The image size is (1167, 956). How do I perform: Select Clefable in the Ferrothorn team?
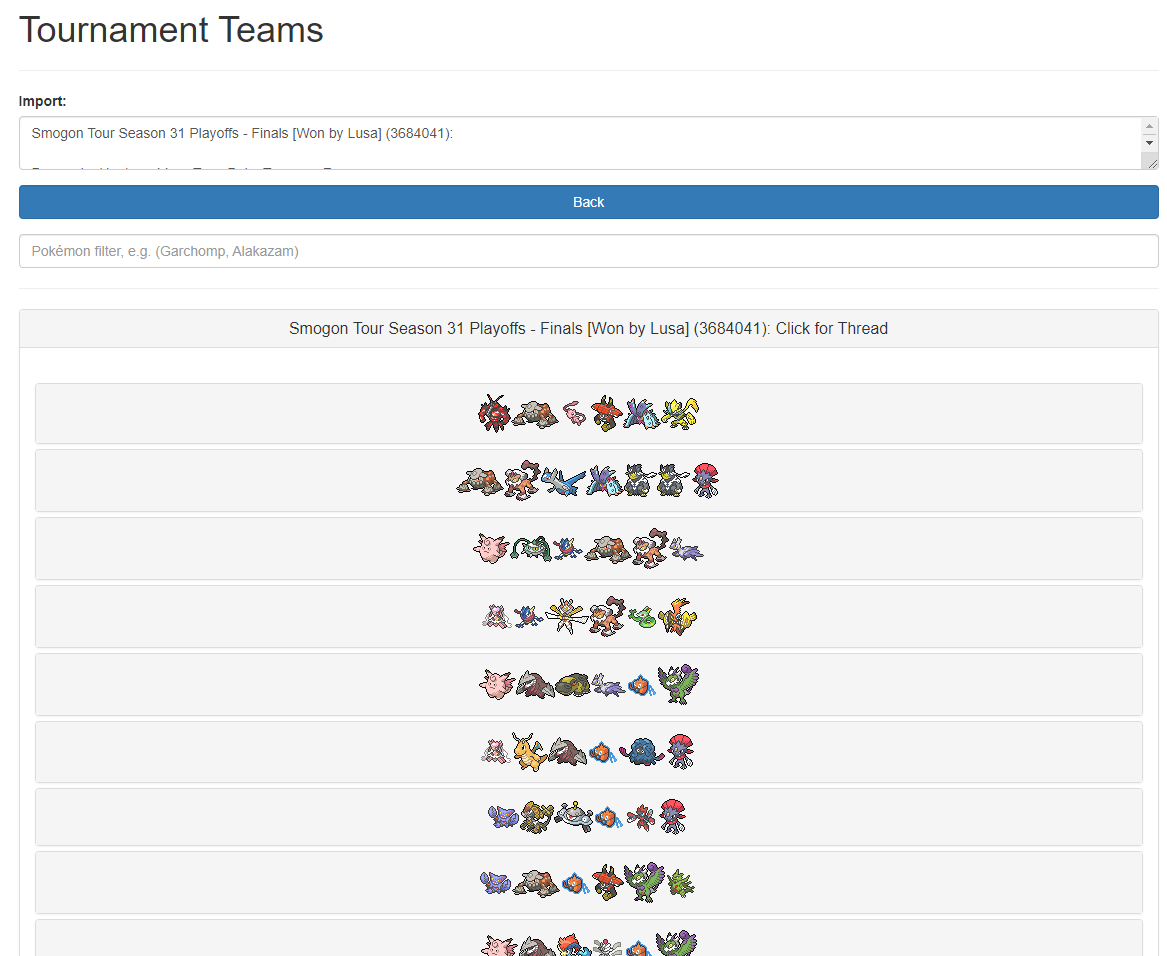coord(491,549)
